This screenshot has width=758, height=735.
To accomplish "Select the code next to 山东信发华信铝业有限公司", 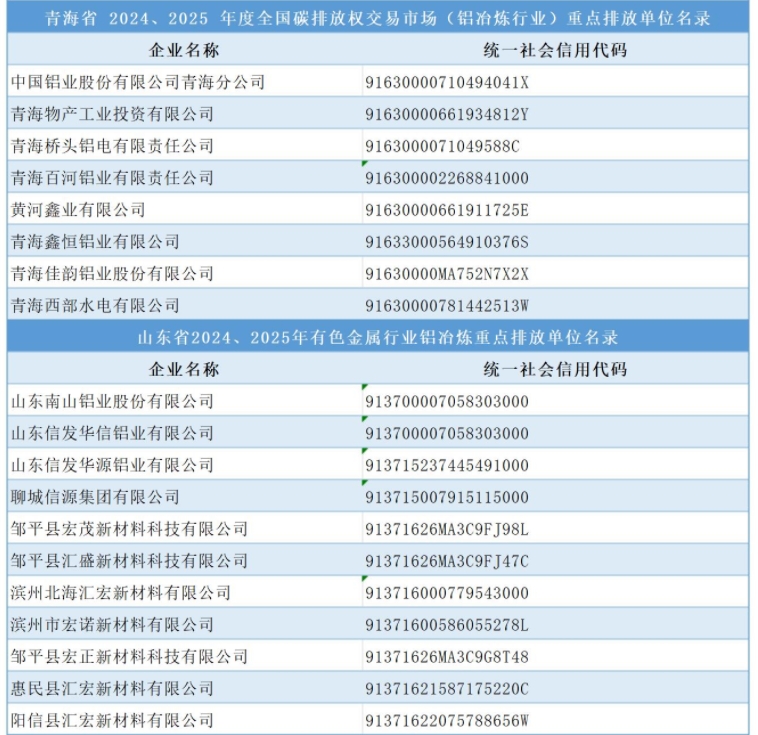I will point(555,433).
